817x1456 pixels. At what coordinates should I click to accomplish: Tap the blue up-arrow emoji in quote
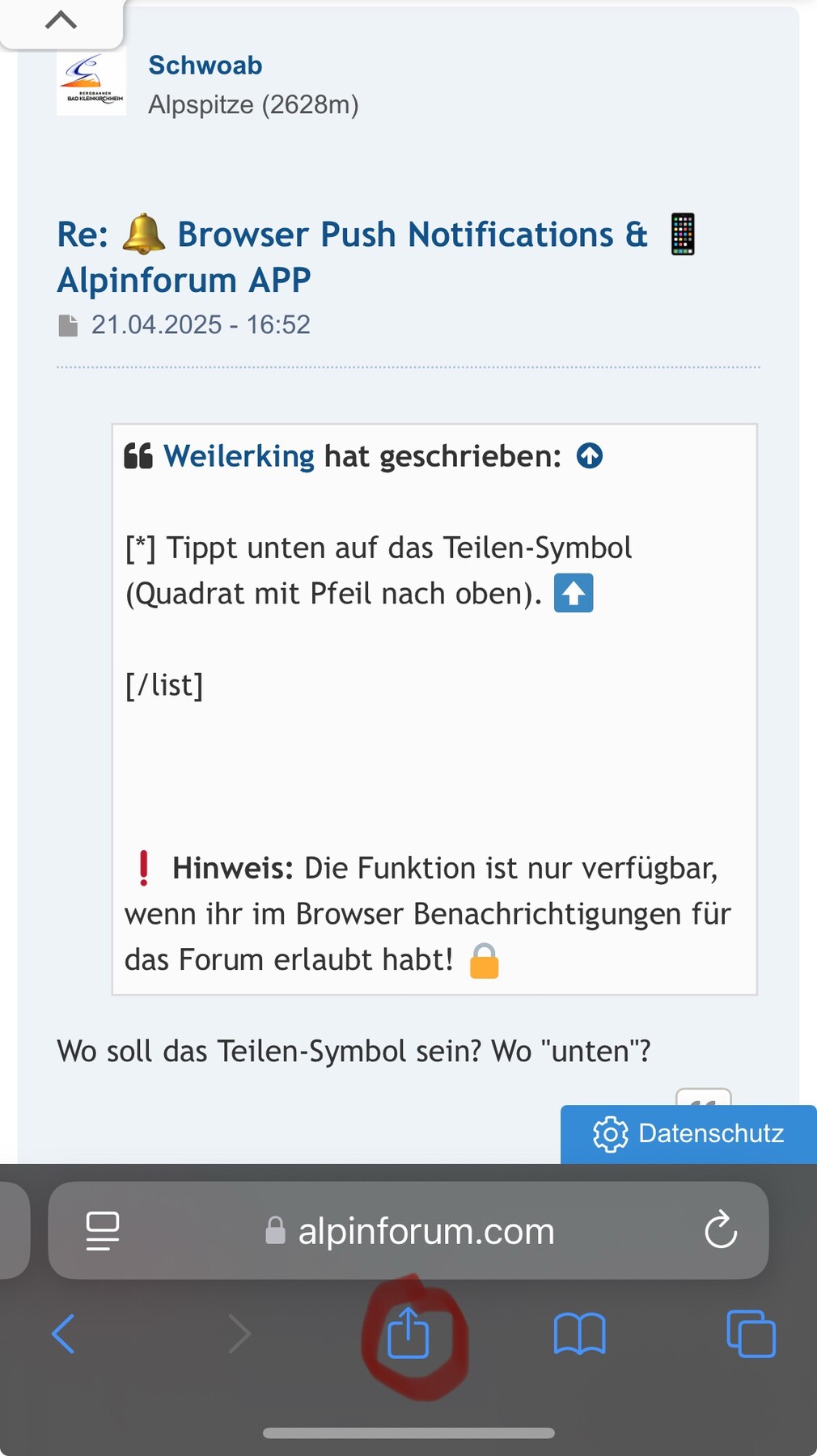tap(574, 593)
